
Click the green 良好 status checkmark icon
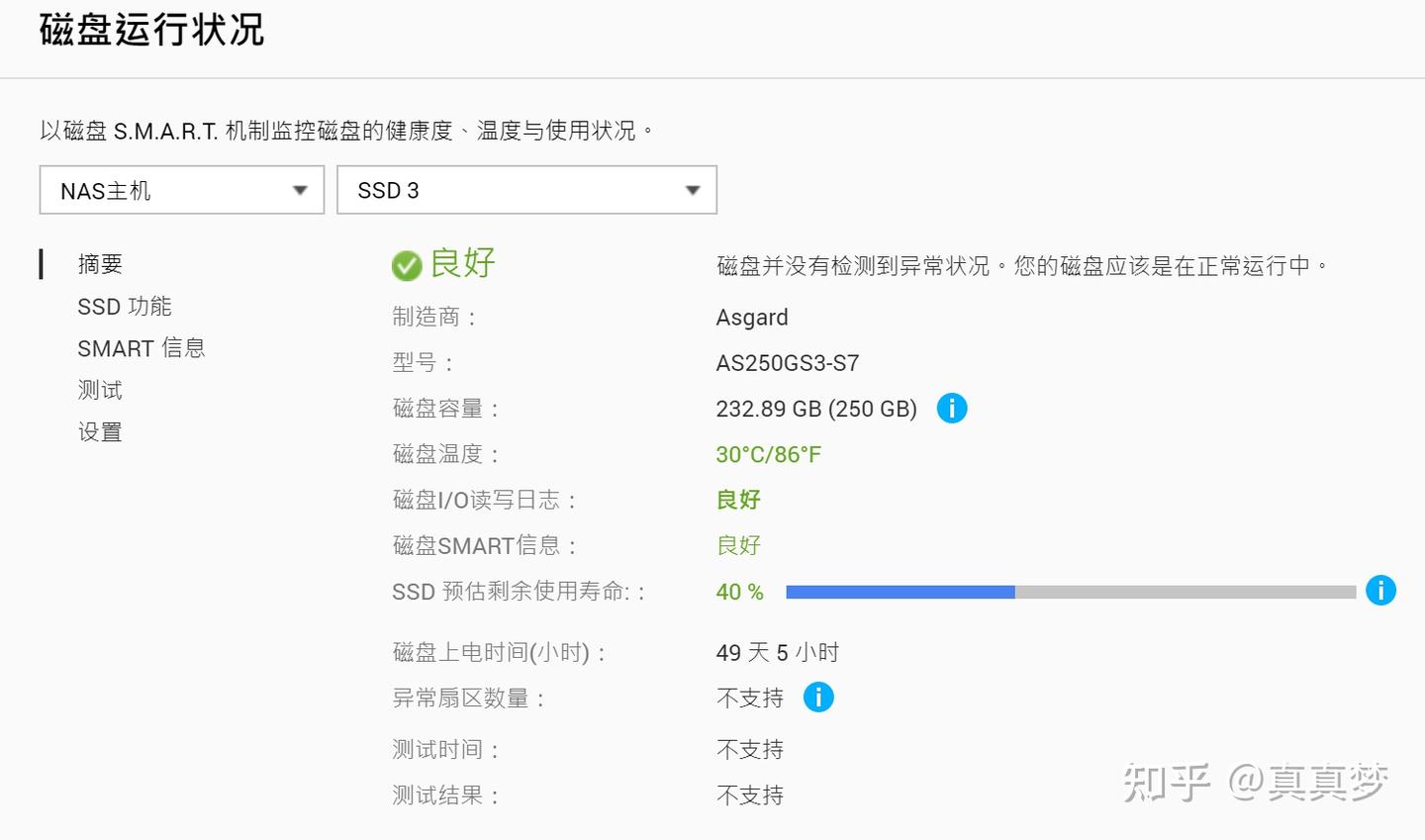tap(407, 265)
